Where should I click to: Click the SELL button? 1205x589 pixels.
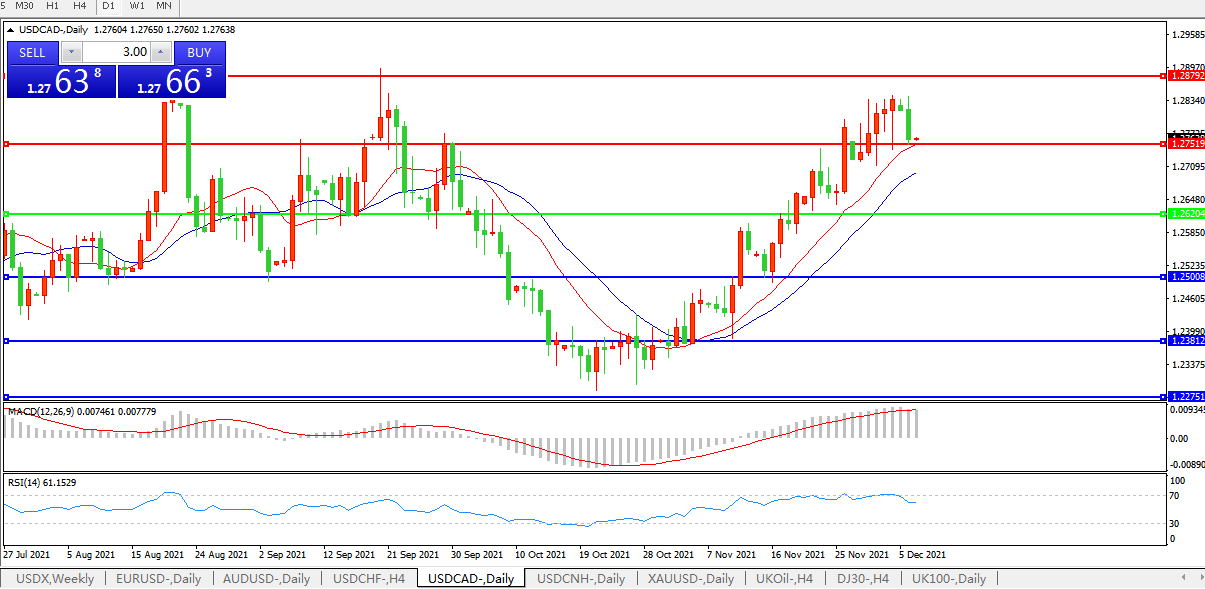32,52
